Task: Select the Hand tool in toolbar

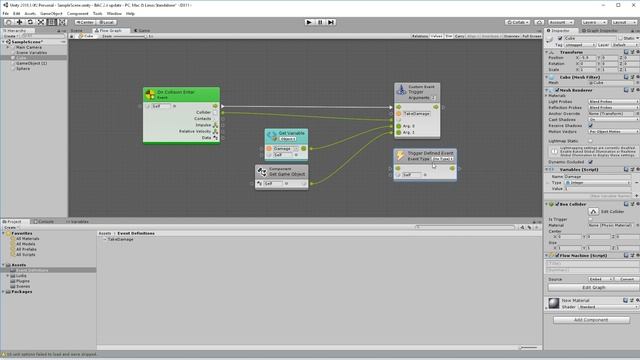Action: click(x=9, y=22)
